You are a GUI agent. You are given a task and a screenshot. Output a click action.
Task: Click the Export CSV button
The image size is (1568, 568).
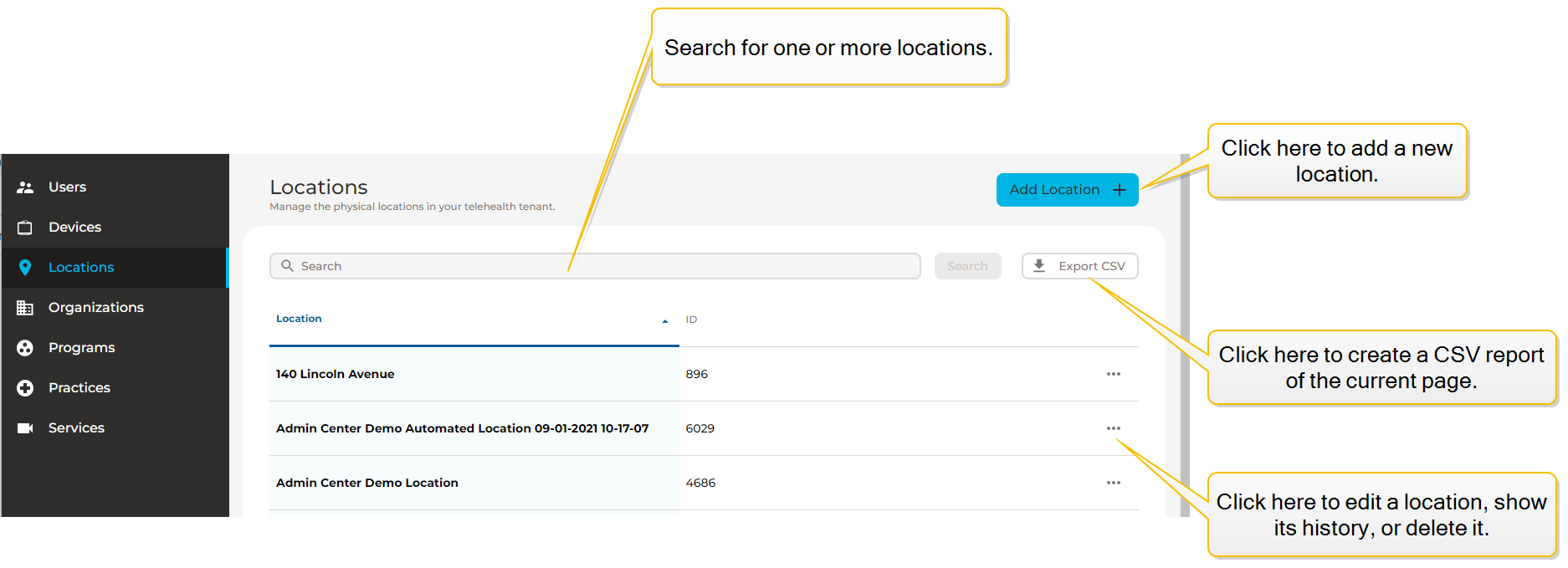point(1079,266)
